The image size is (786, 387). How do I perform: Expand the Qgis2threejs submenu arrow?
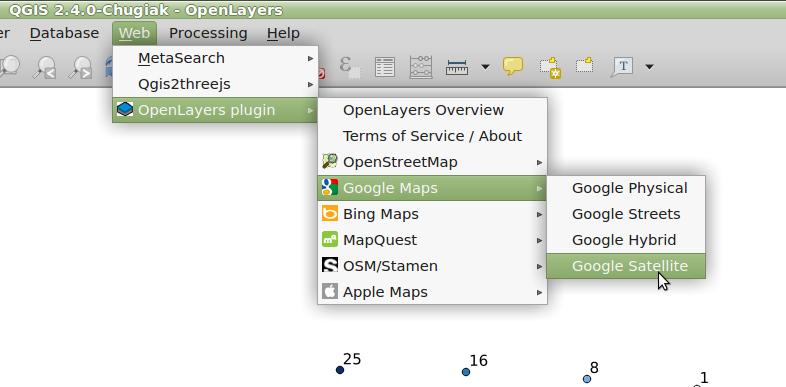tap(311, 85)
